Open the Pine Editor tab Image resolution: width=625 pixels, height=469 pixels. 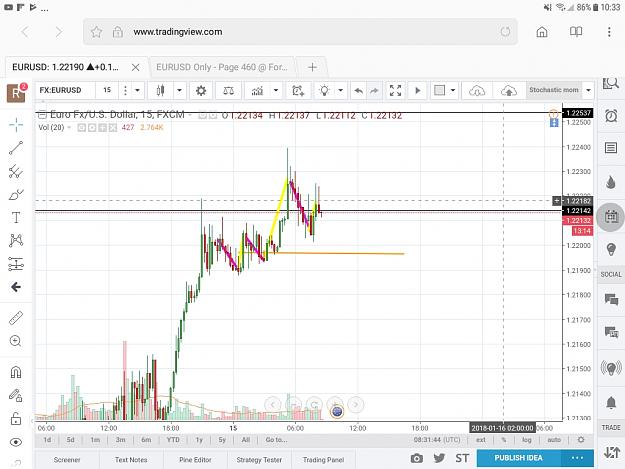[195, 460]
